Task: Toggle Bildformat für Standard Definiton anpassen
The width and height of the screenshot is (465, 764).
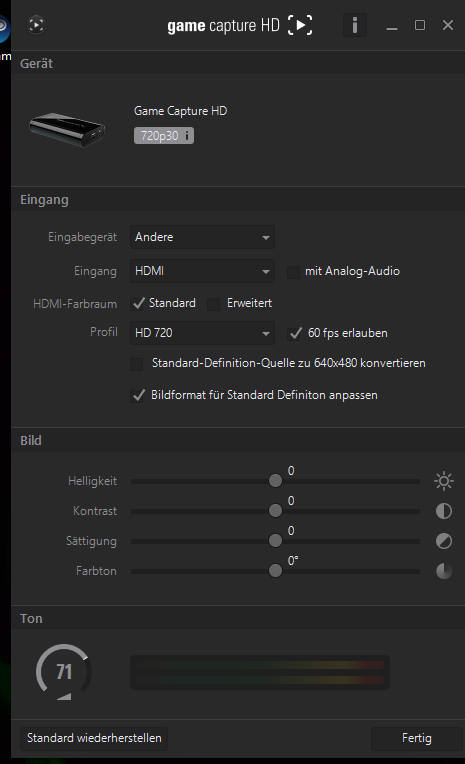Action: pos(138,395)
